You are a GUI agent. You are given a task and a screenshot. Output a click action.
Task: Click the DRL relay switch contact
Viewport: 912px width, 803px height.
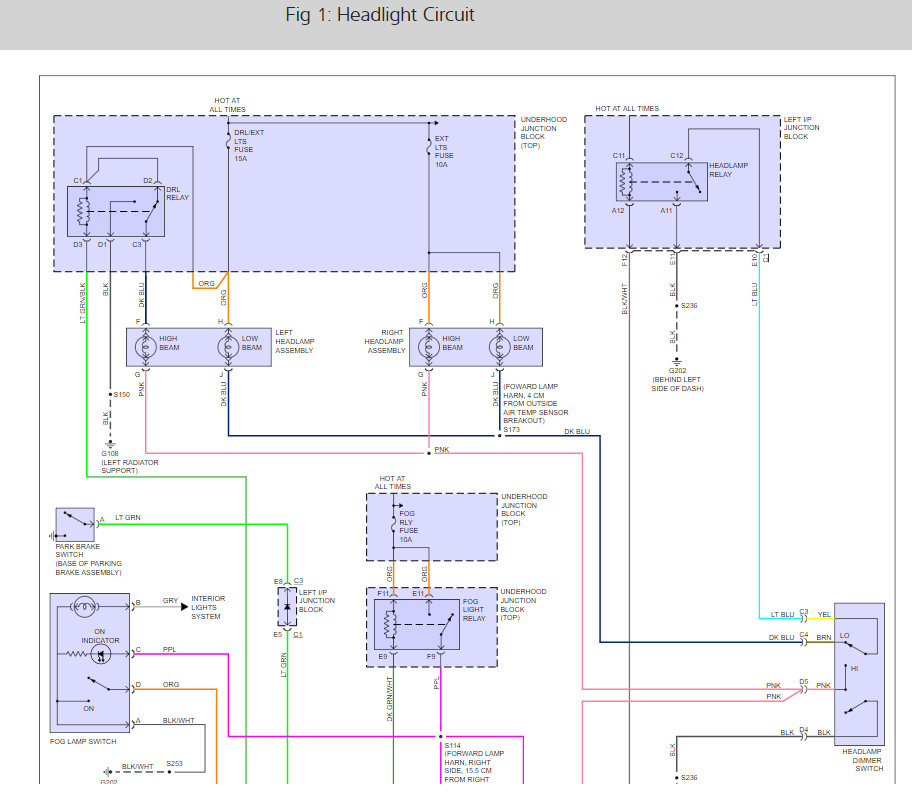click(x=152, y=212)
